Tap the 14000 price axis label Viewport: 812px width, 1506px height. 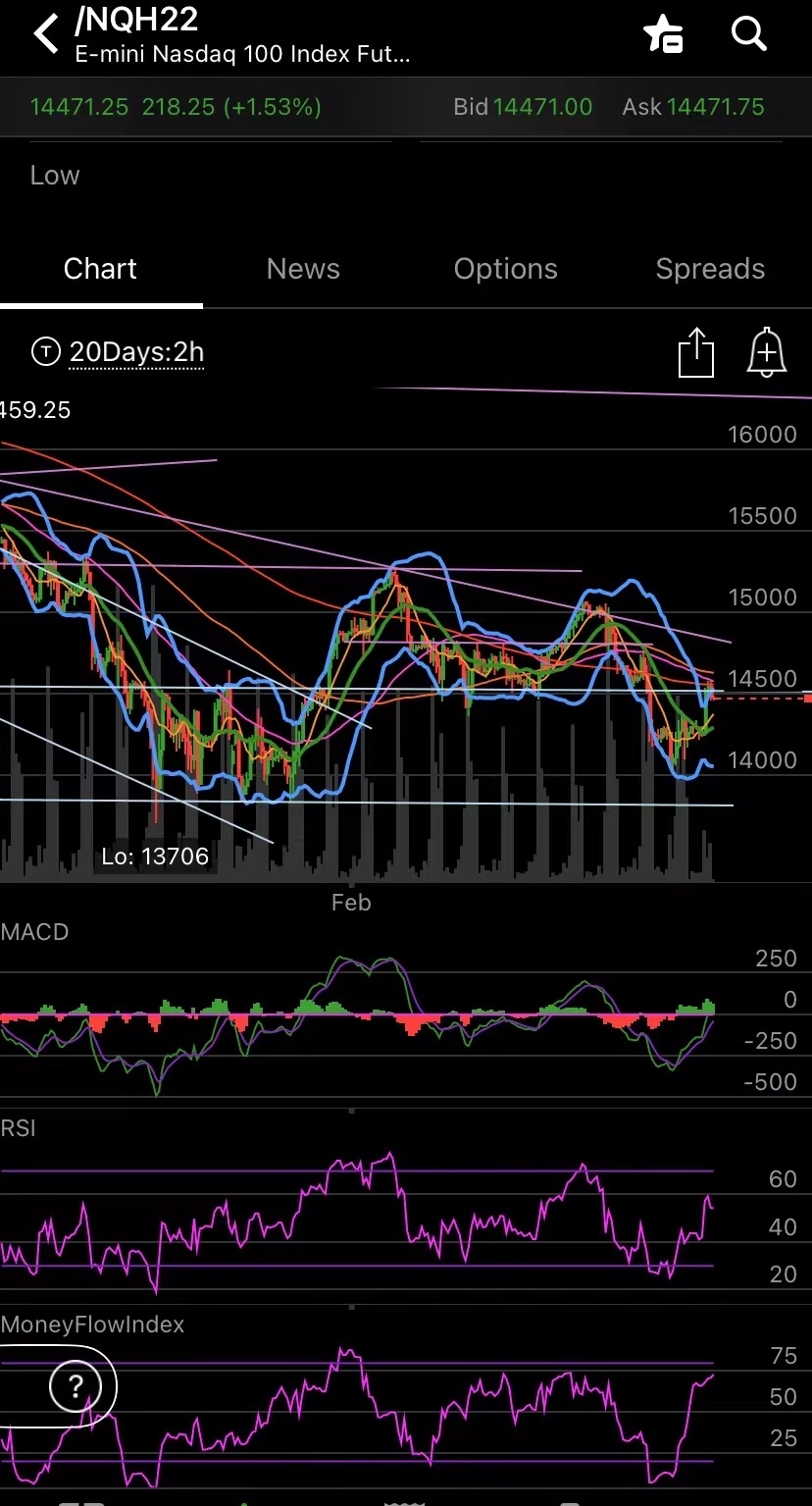click(762, 760)
